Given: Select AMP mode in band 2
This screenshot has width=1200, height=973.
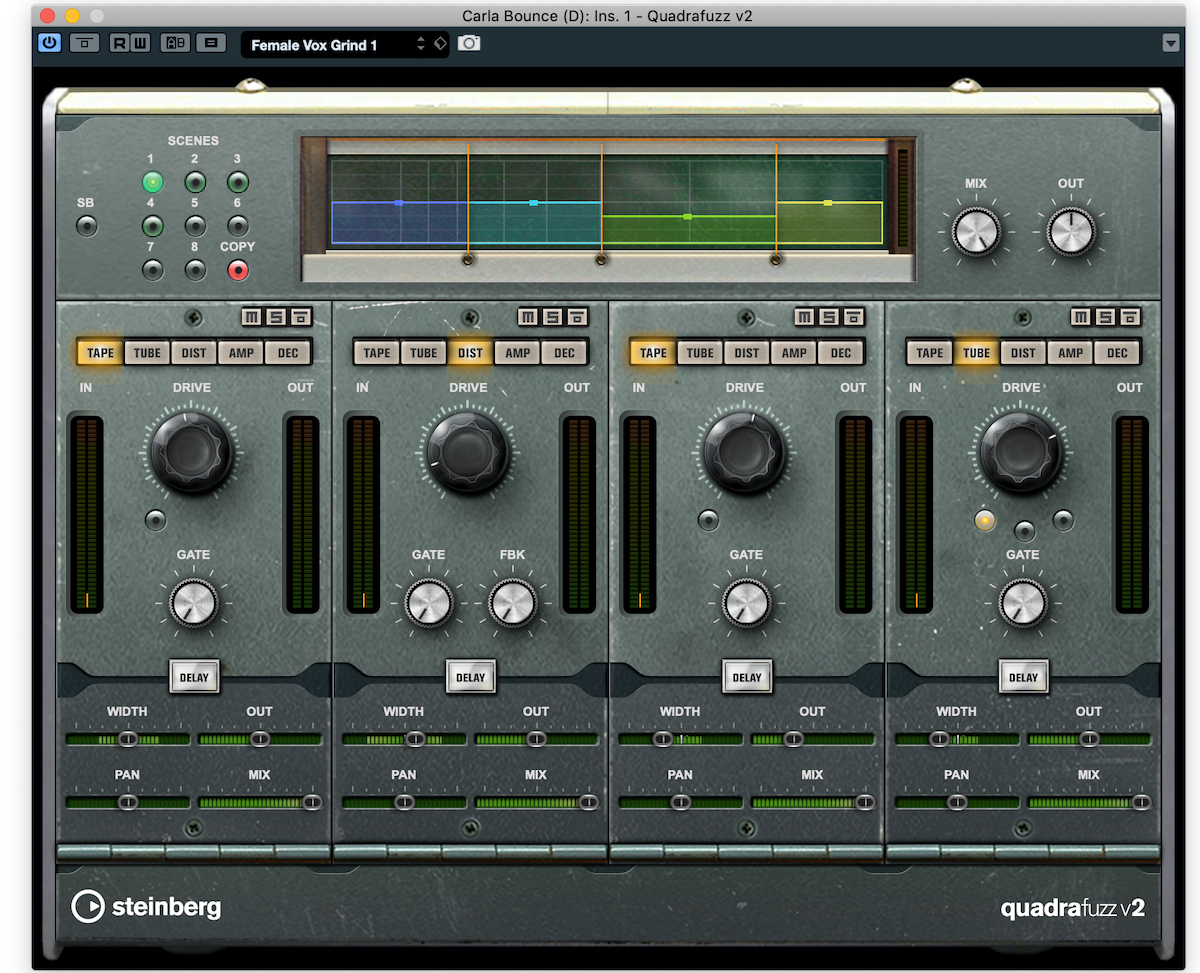Looking at the screenshot, I should click(x=518, y=352).
